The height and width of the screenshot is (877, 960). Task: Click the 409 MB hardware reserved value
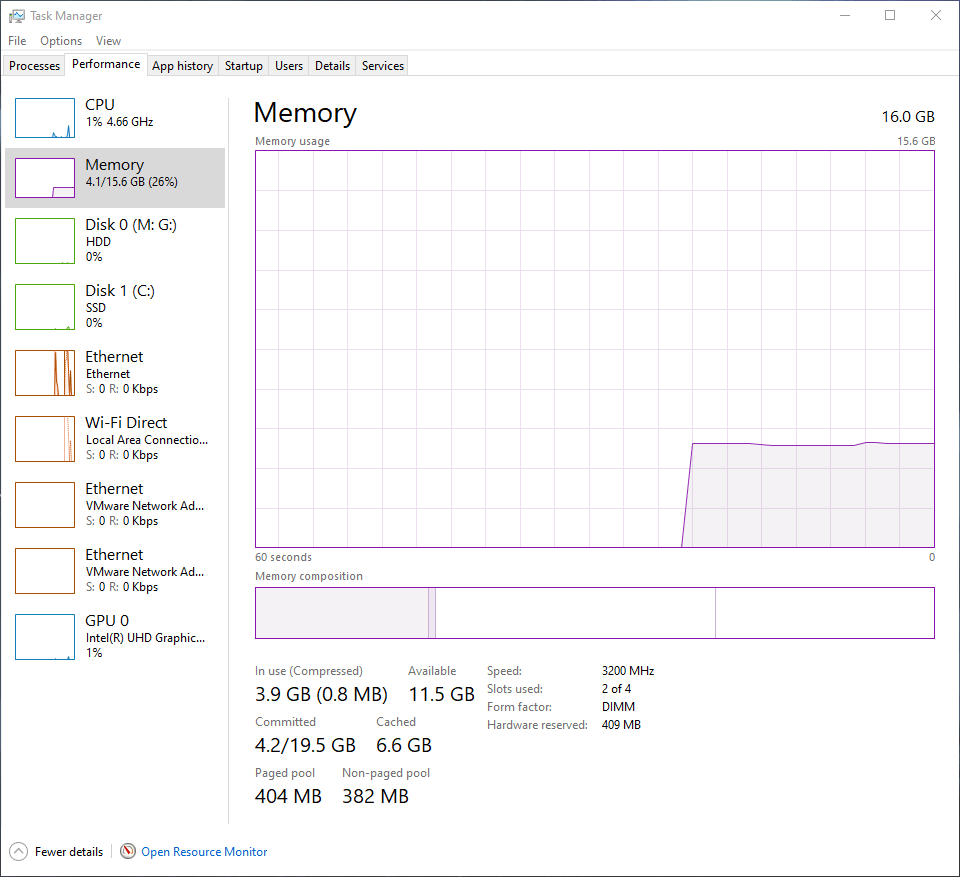click(621, 725)
